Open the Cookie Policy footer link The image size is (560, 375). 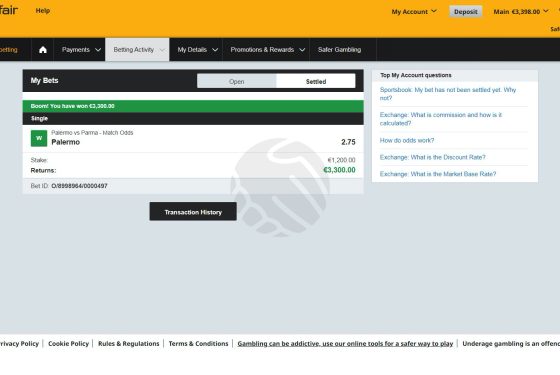(68, 344)
